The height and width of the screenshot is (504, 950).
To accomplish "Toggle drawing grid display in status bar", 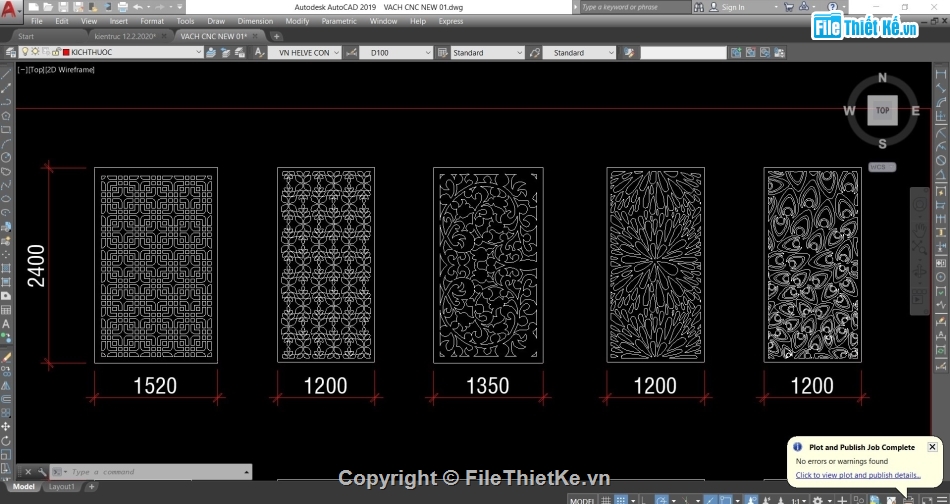I will [x=605, y=500].
